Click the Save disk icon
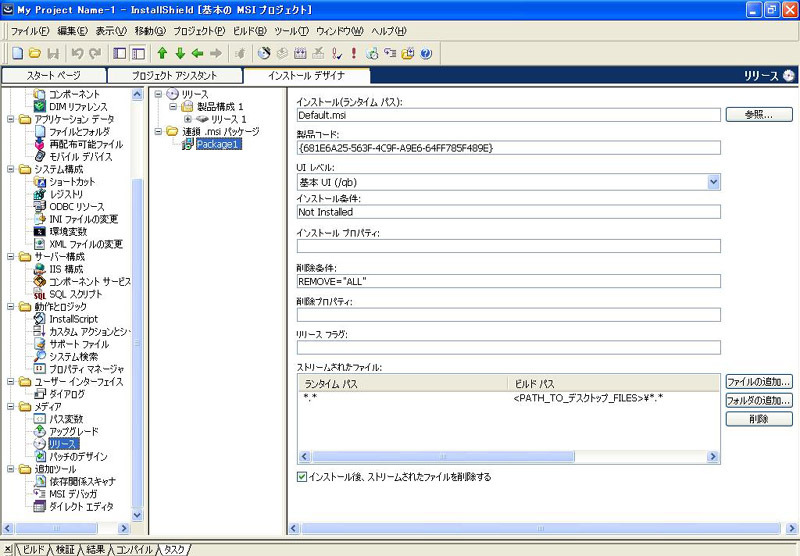Image resolution: width=800 pixels, height=556 pixels. coord(53,53)
